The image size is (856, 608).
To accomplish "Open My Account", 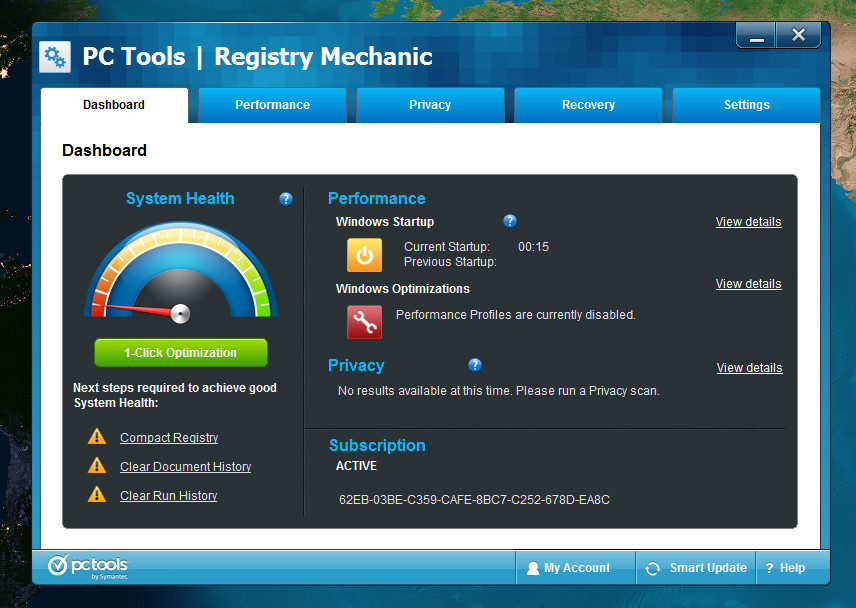I will point(576,568).
